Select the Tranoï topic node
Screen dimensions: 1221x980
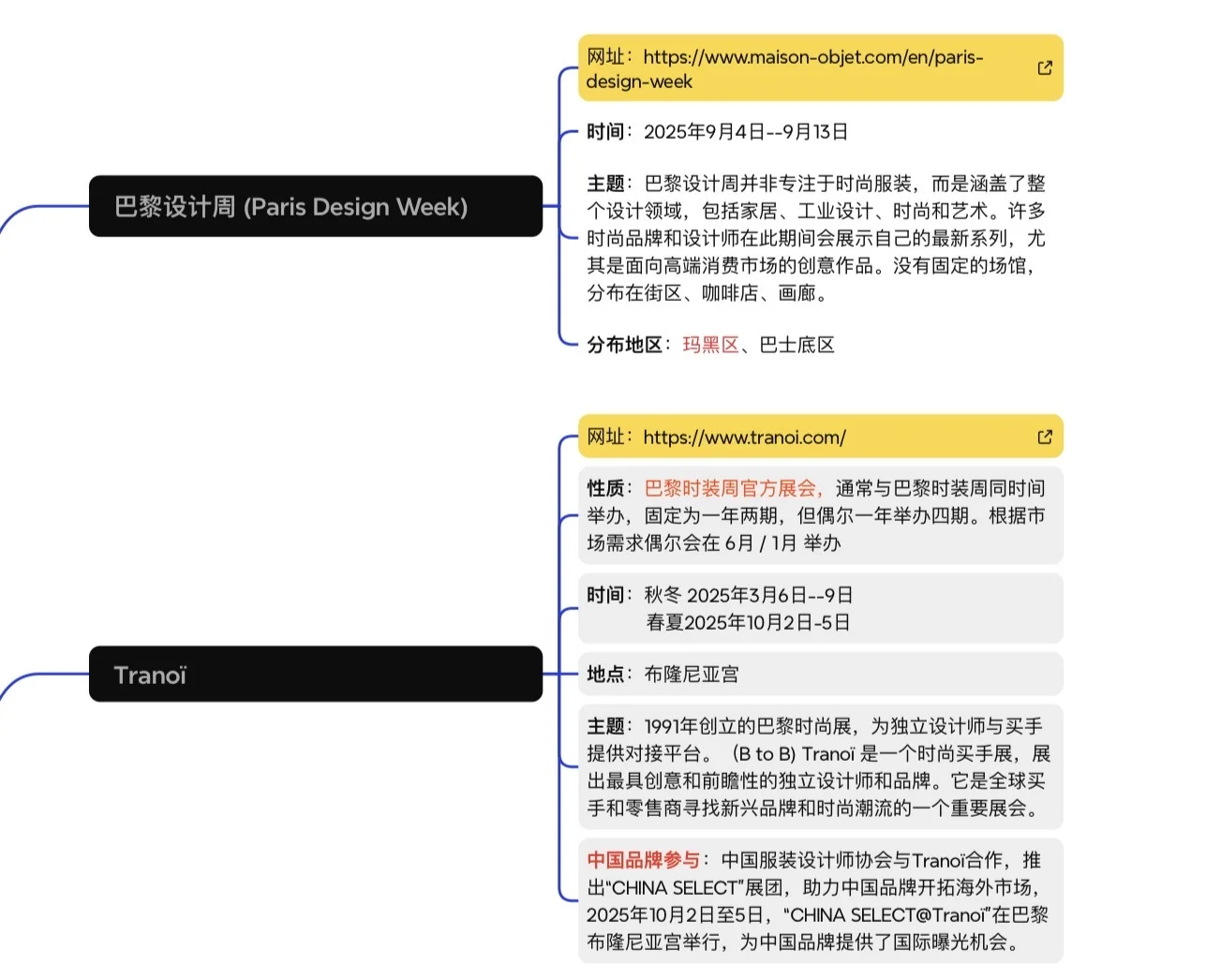pyautogui.click(x=315, y=675)
